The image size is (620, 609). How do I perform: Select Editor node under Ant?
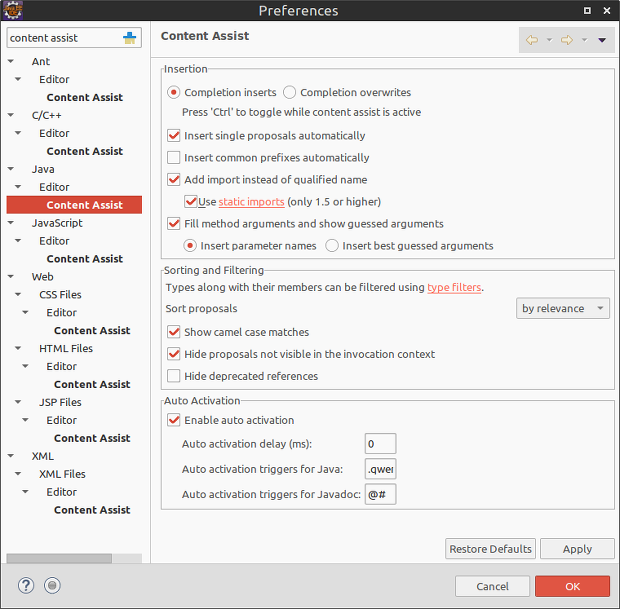[54, 79]
